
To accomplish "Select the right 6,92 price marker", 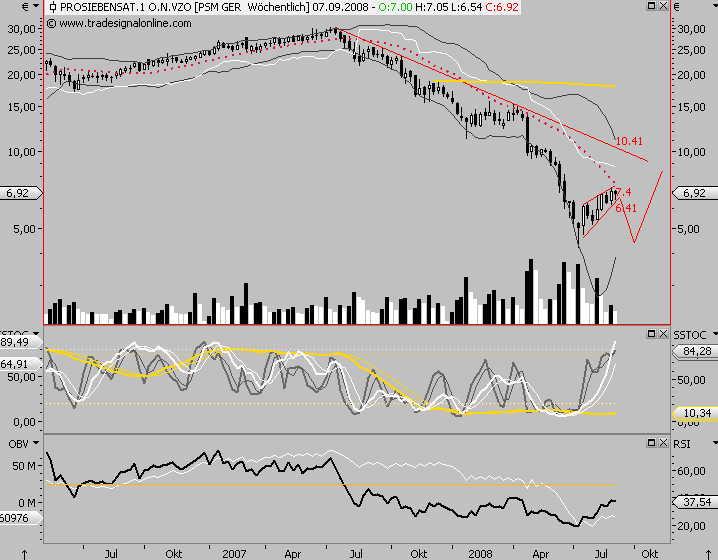I will tap(694, 193).
